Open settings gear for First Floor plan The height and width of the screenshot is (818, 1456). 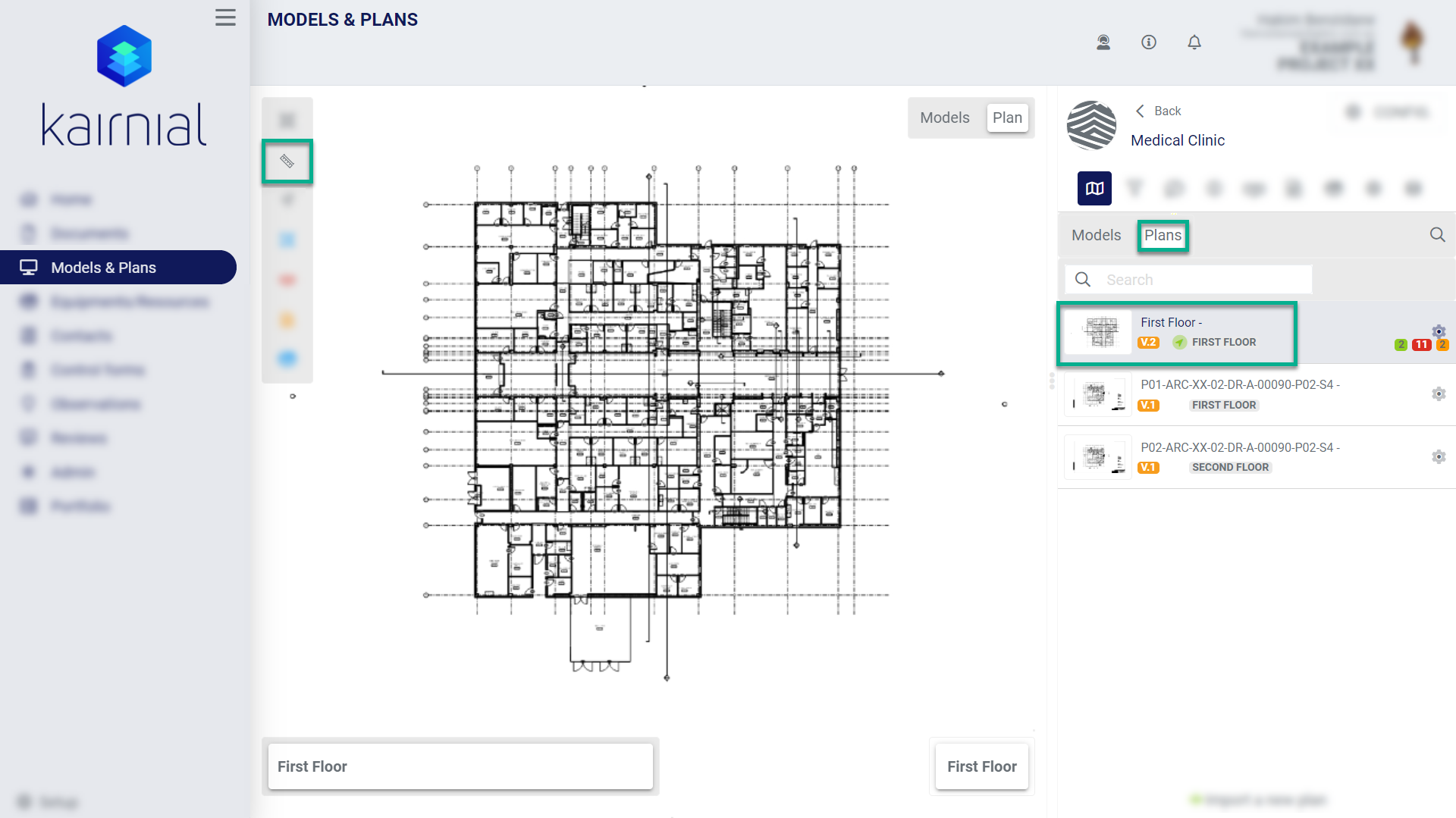1438,331
